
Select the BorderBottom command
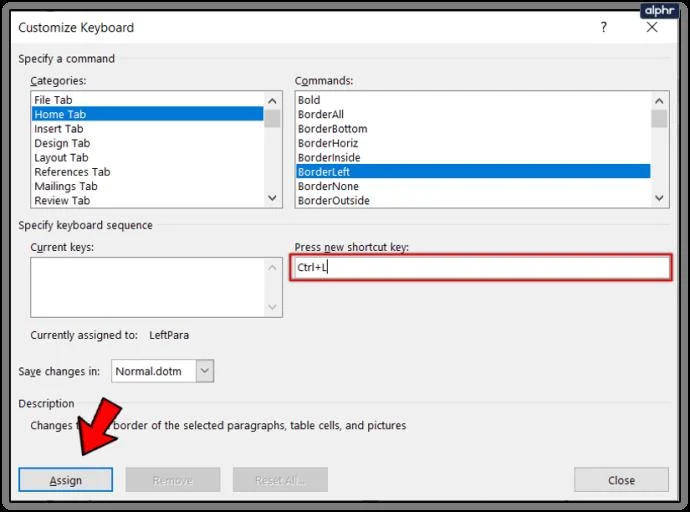tap(473, 129)
